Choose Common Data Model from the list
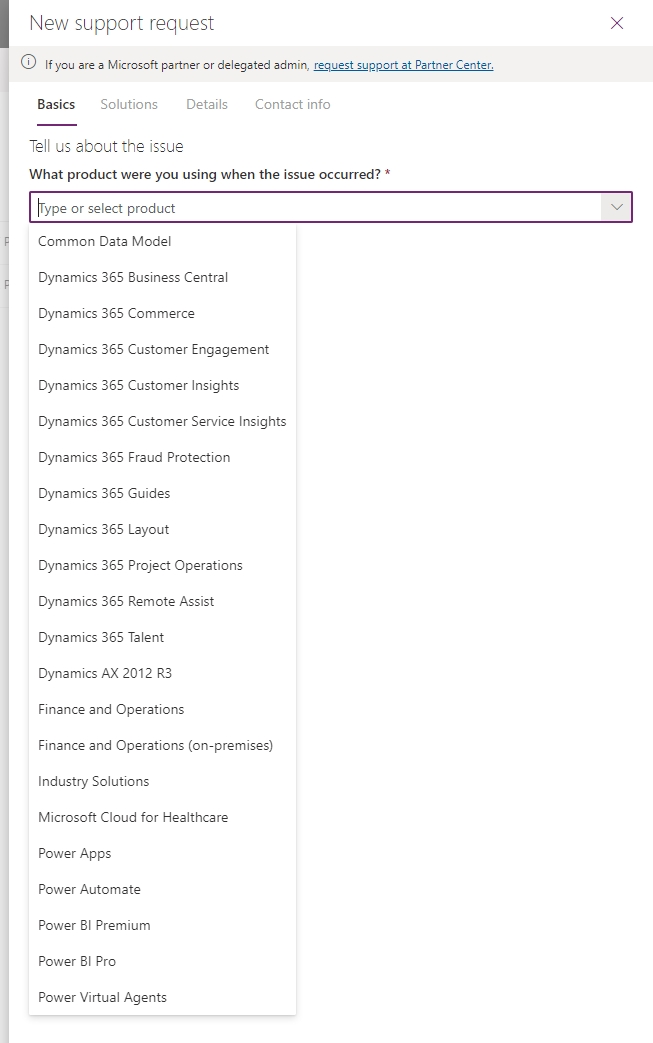 pos(105,241)
